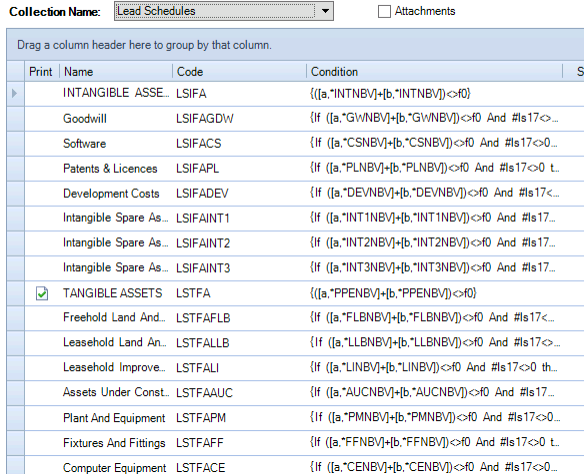Select the INTANGIBLE ASSE... row indicator arrow
The width and height of the screenshot is (584, 474).
[x=15, y=93]
